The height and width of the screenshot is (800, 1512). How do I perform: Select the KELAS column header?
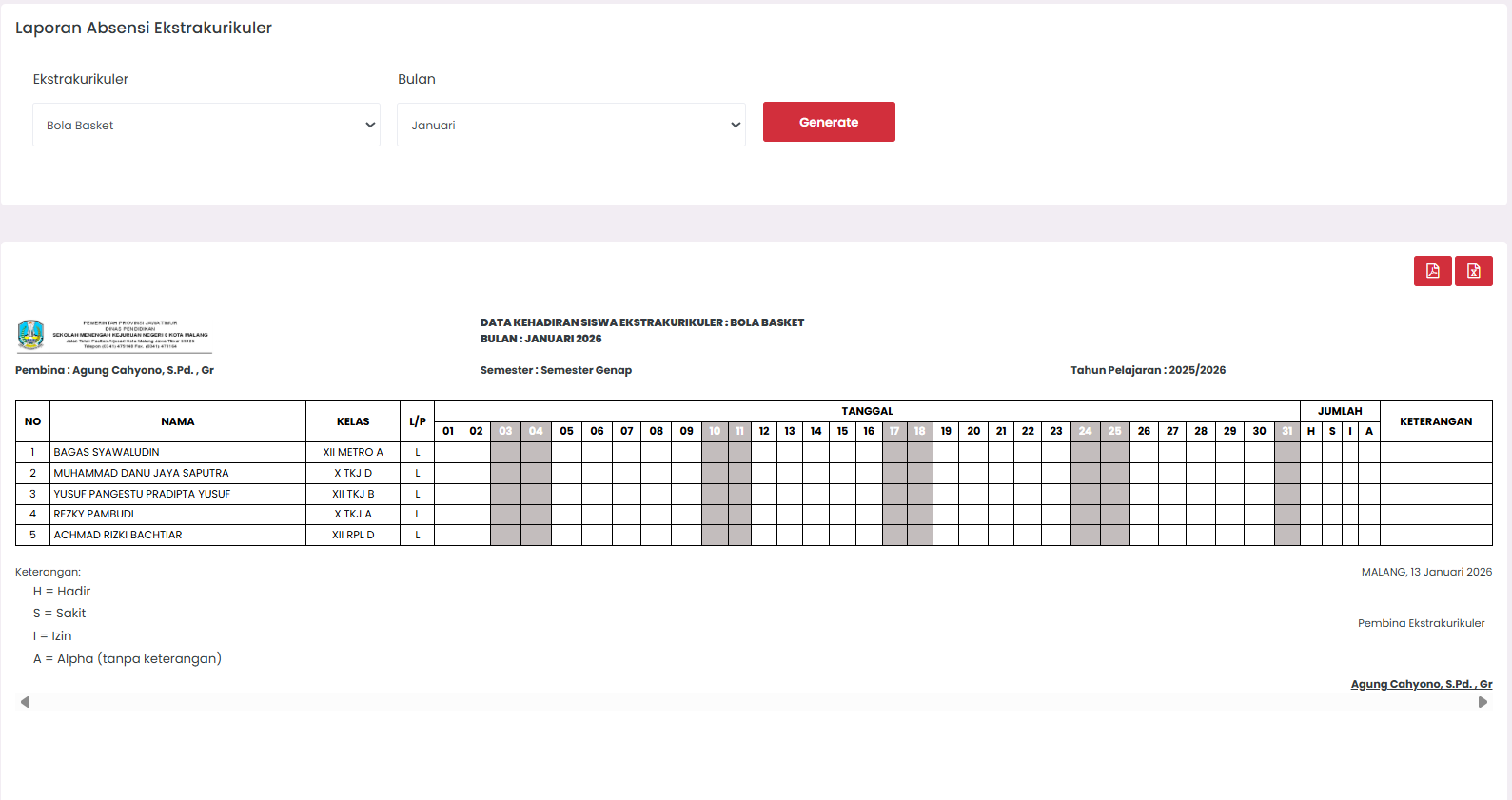[353, 421]
